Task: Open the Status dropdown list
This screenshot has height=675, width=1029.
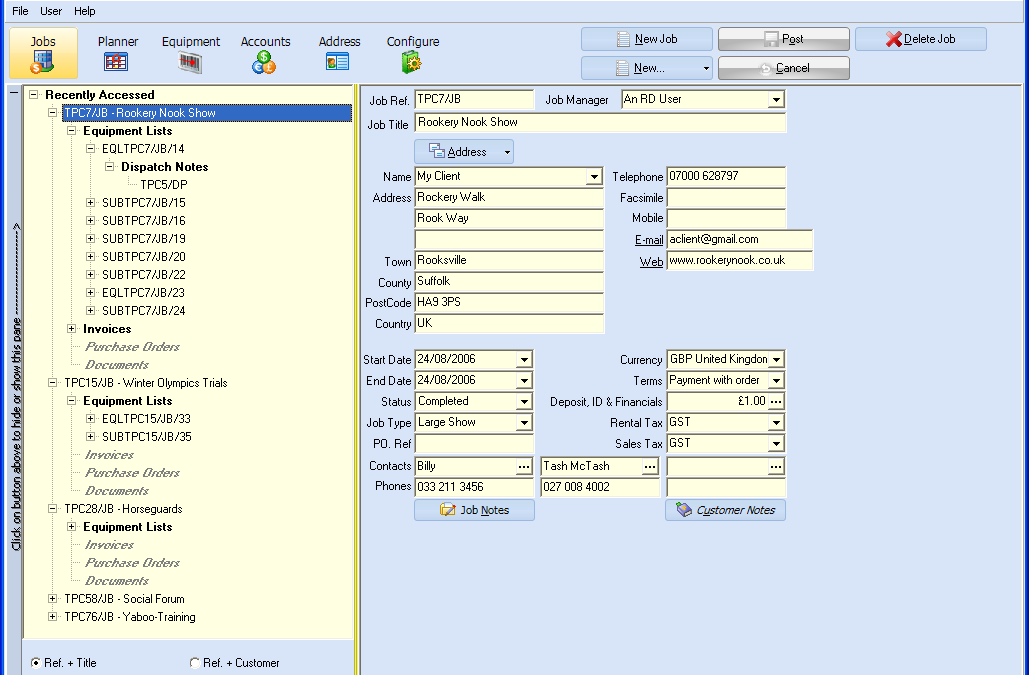Action: [524, 402]
